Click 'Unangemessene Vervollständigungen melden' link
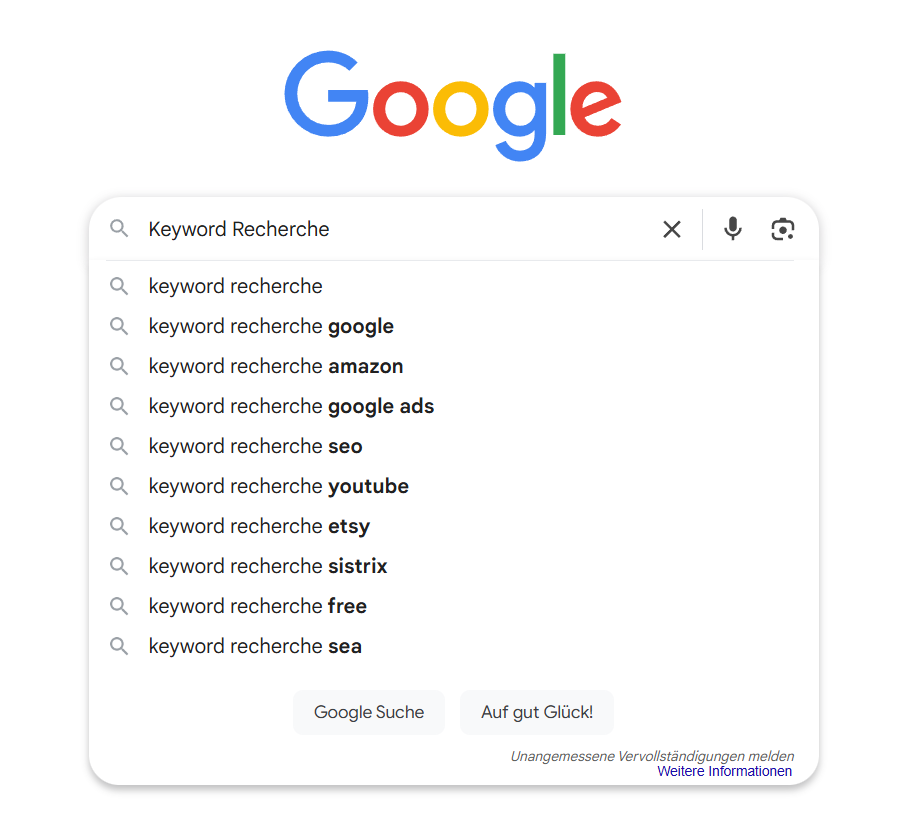 pyautogui.click(x=652, y=756)
